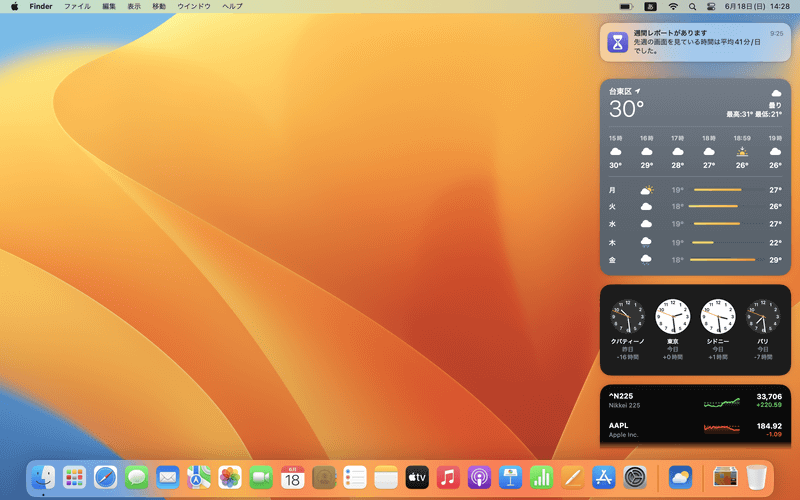Open the AAPL Apple Inc. stock row
The image size is (800, 500).
(x=695, y=430)
